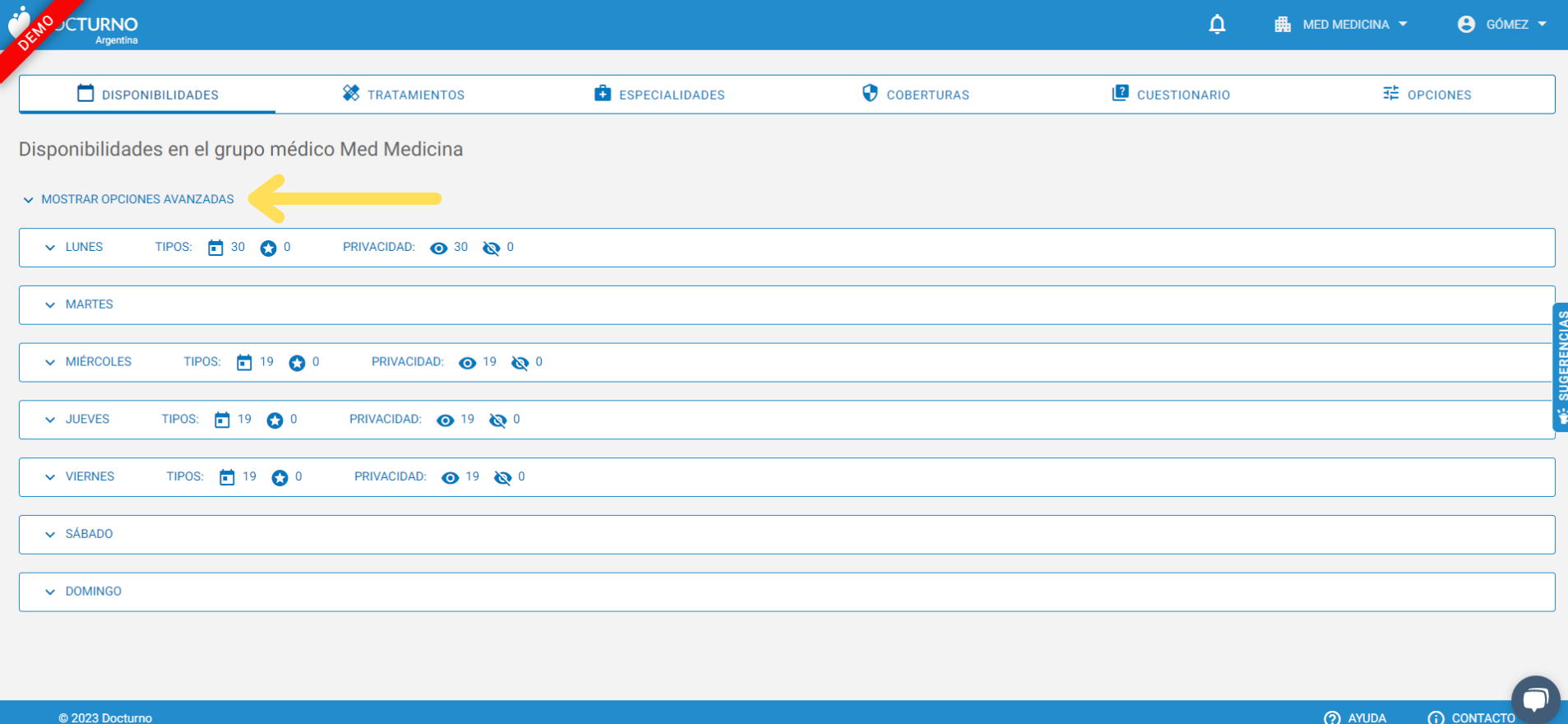Click the calendar type icon in Lunes row
Viewport: 1568px width, 724px height.
pyautogui.click(x=215, y=248)
